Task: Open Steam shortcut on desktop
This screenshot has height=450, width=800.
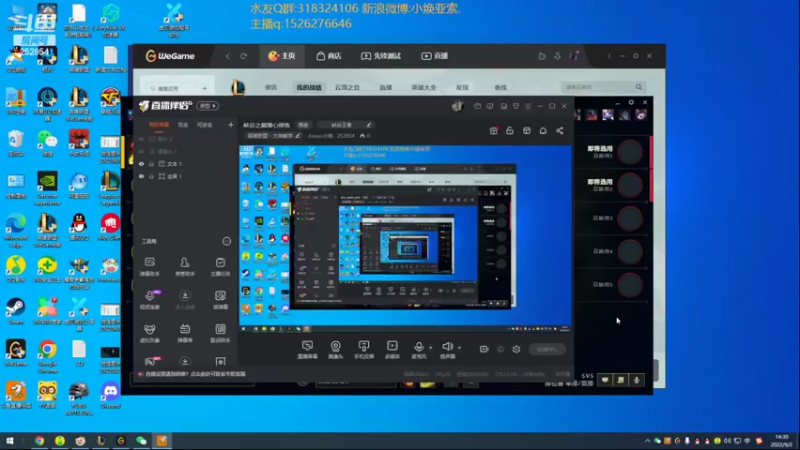Action: click(x=16, y=311)
